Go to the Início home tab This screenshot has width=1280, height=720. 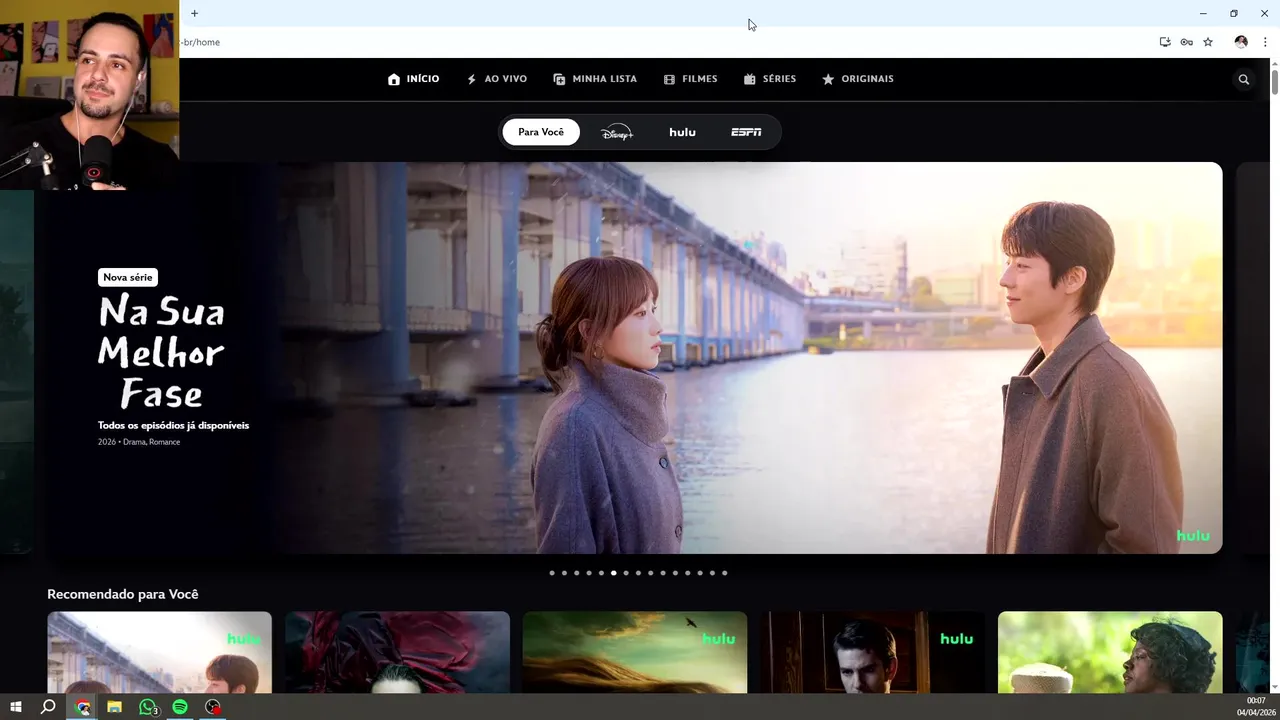(413, 79)
